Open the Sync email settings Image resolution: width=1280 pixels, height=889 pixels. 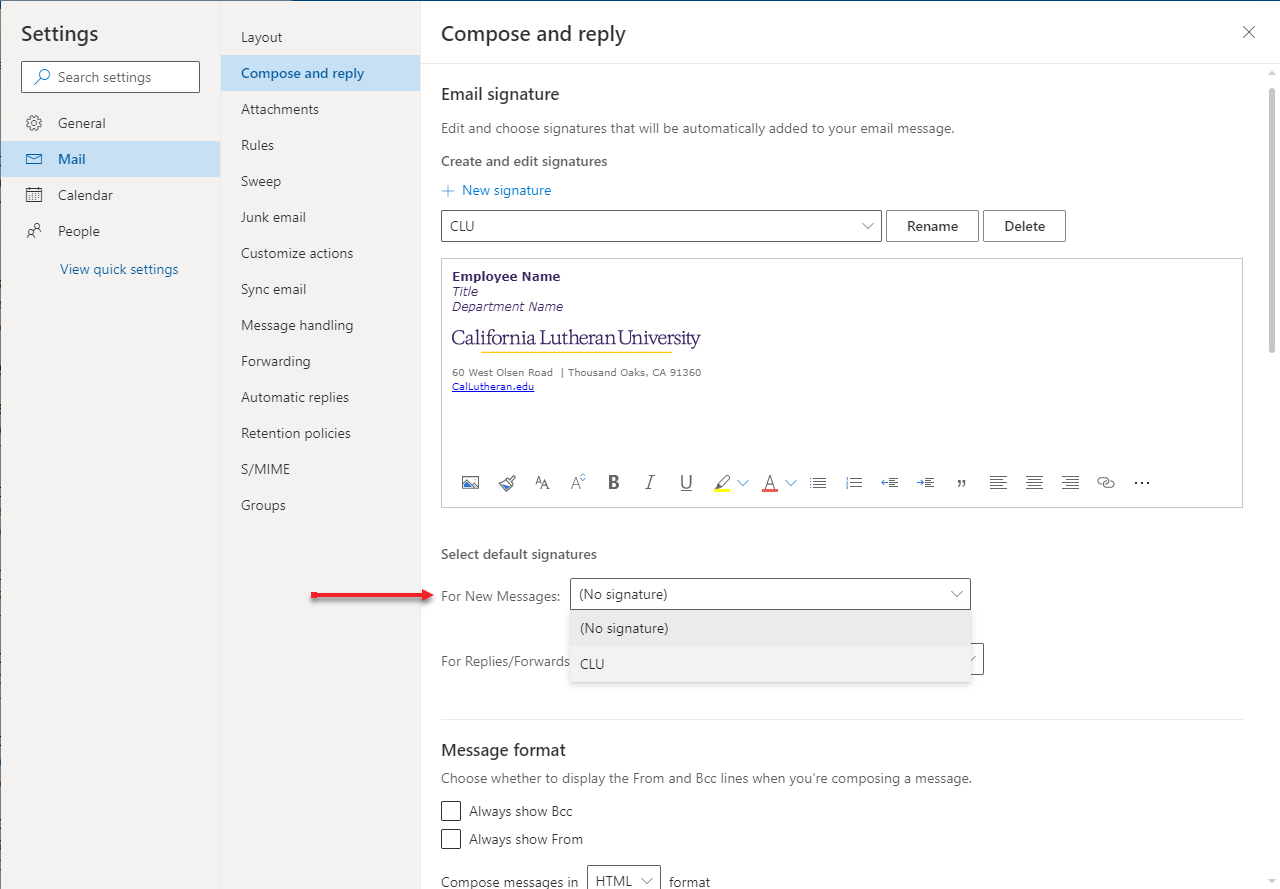[x=320, y=289]
